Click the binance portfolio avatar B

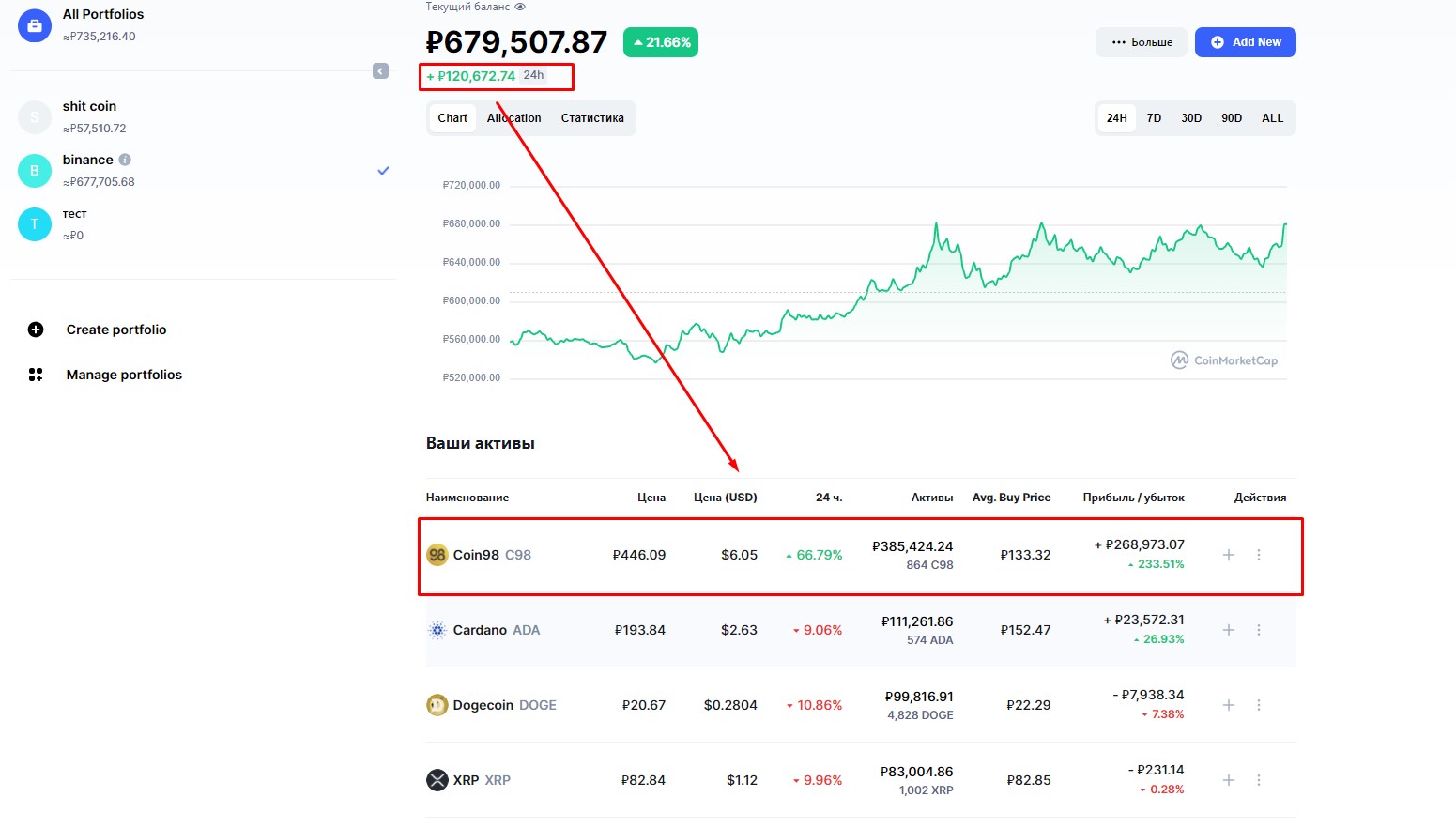pyautogui.click(x=35, y=171)
